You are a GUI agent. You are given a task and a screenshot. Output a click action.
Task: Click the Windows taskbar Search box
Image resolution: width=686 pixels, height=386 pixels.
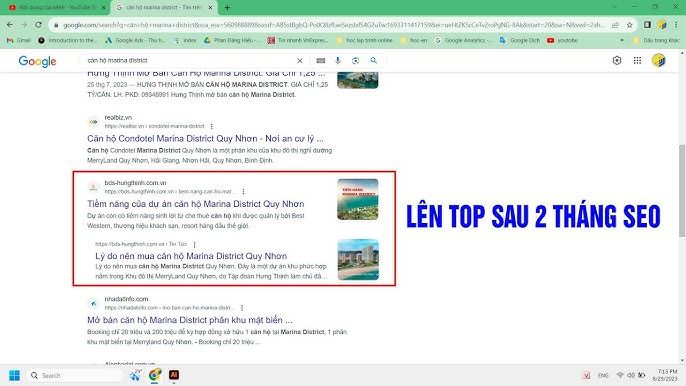75,375
